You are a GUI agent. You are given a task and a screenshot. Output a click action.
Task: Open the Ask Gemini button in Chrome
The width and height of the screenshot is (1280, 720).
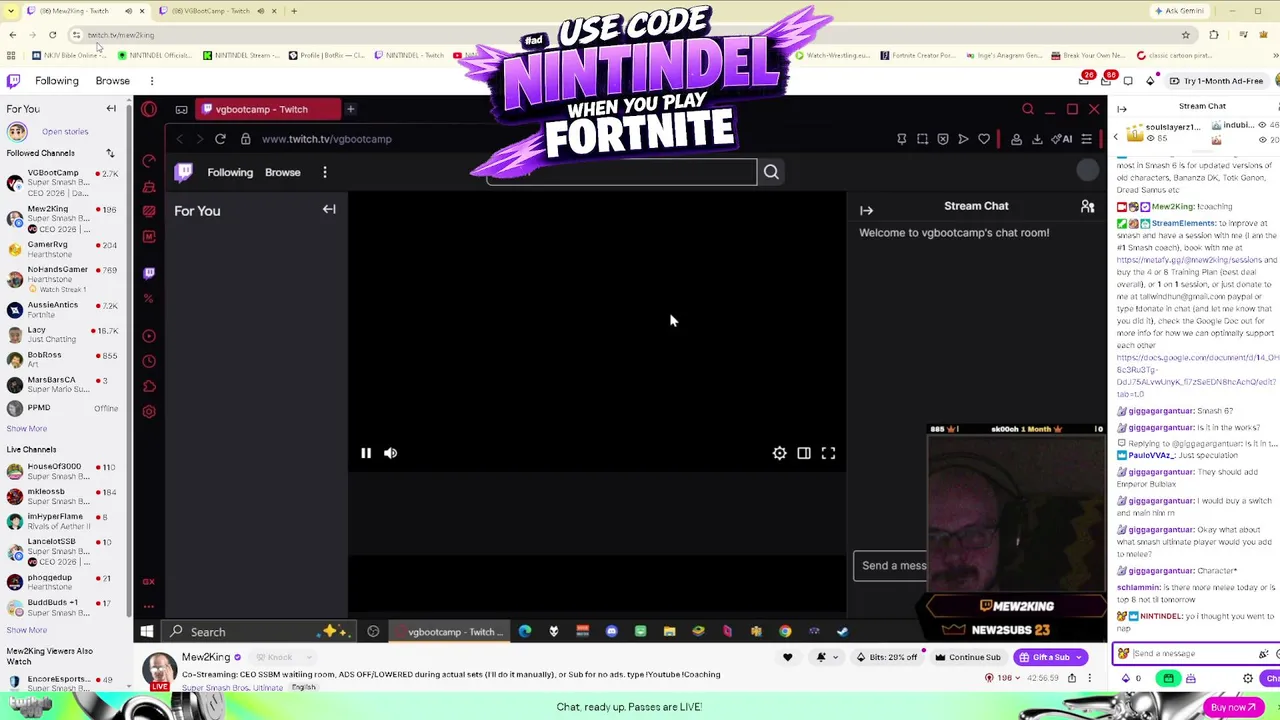(x=1178, y=11)
